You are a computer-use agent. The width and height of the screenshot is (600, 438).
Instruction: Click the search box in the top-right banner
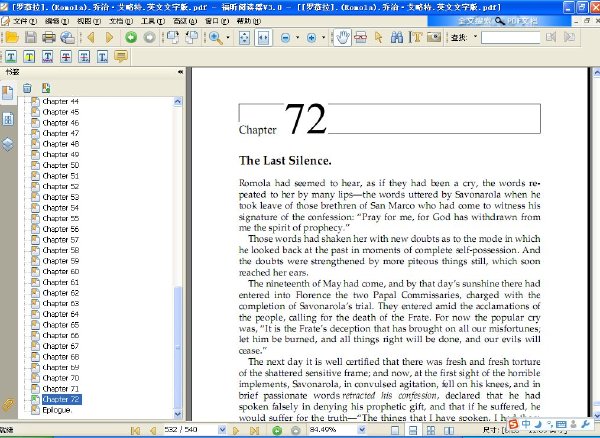(499, 21)
